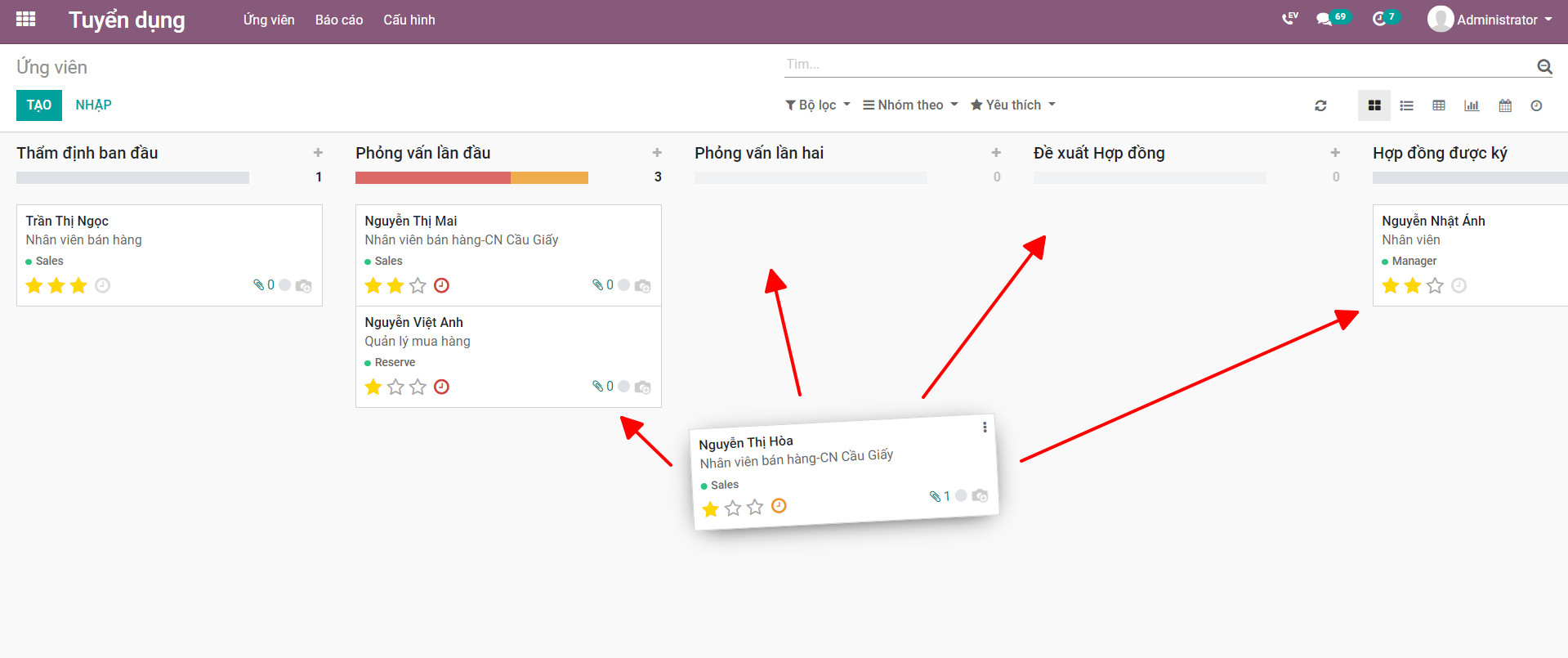Open the Cấu hình top menu
The width and height of the screenshot is (1568, 658).
coord(409,20)
